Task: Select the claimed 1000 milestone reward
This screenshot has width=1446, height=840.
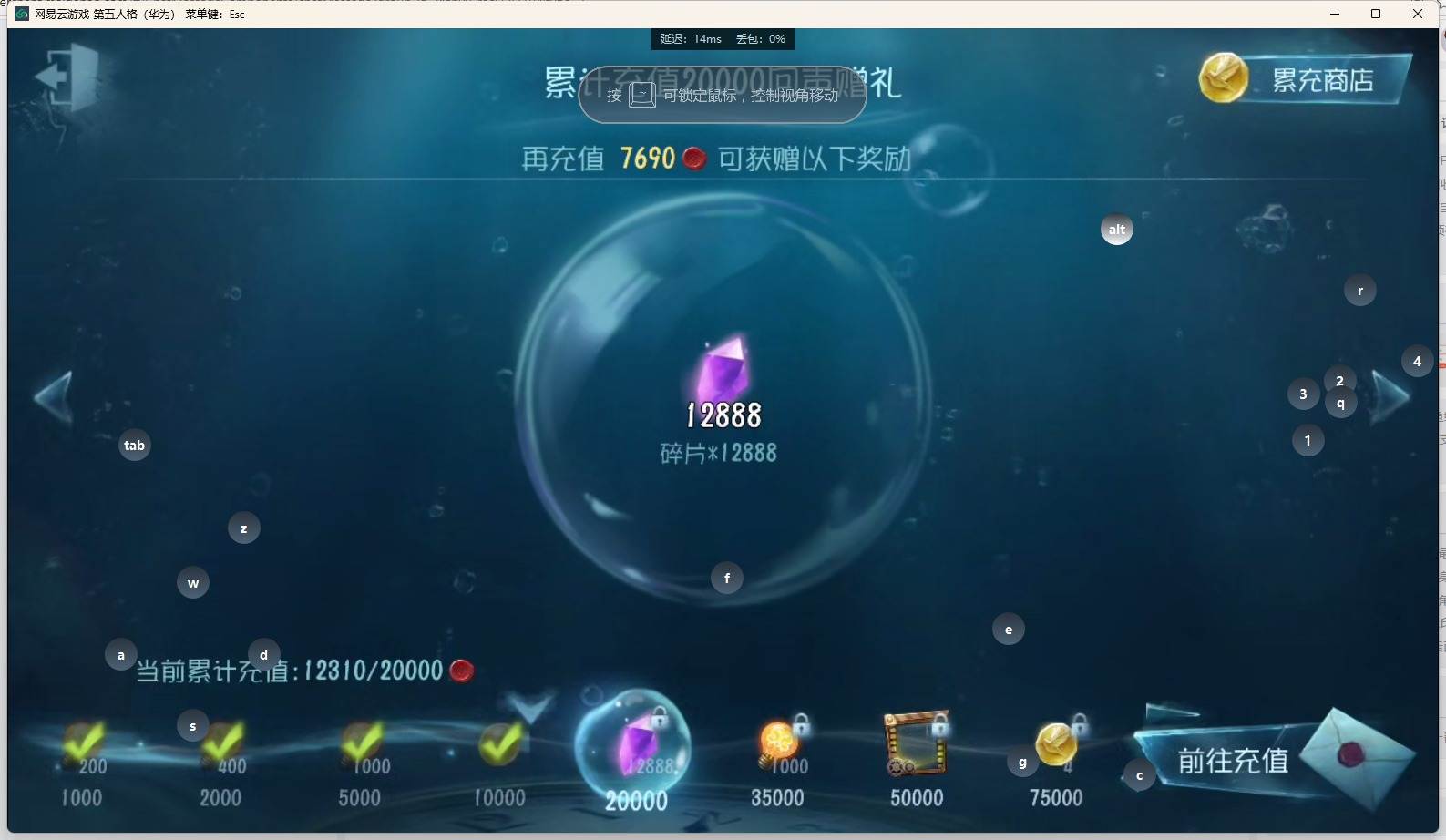Action: click(x=83, y=764)
